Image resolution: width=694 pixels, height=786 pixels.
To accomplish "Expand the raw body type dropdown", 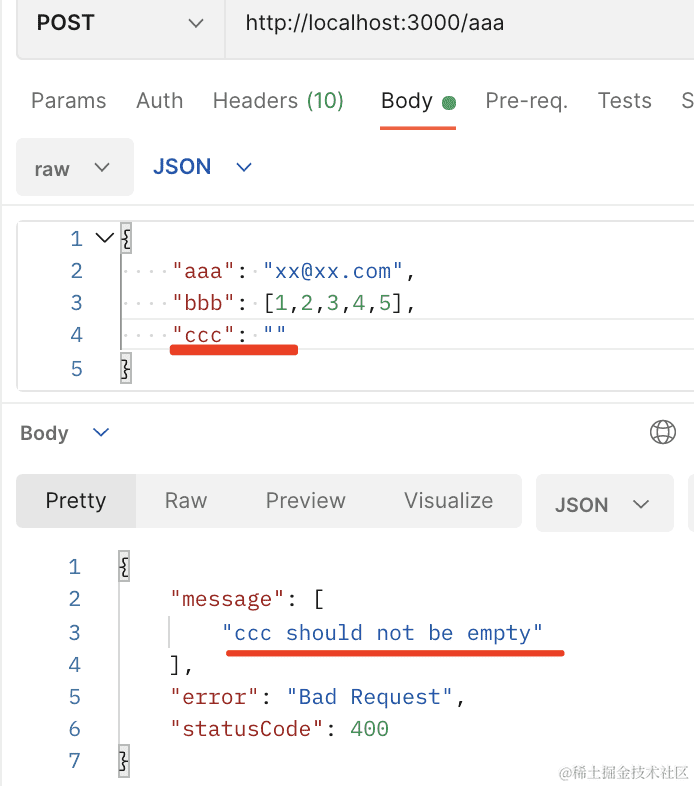I will (74, 168).
